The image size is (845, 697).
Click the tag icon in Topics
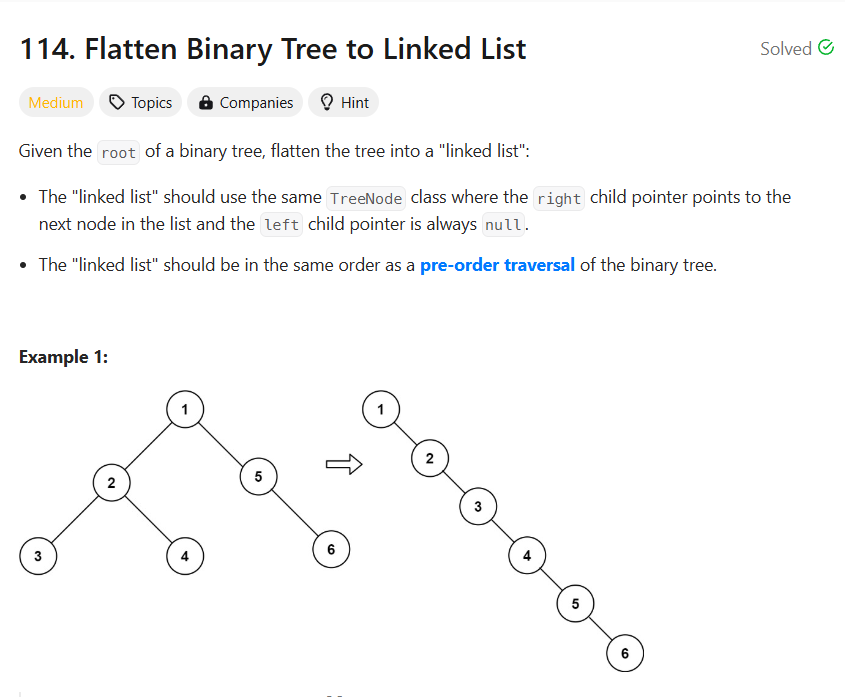117,102
